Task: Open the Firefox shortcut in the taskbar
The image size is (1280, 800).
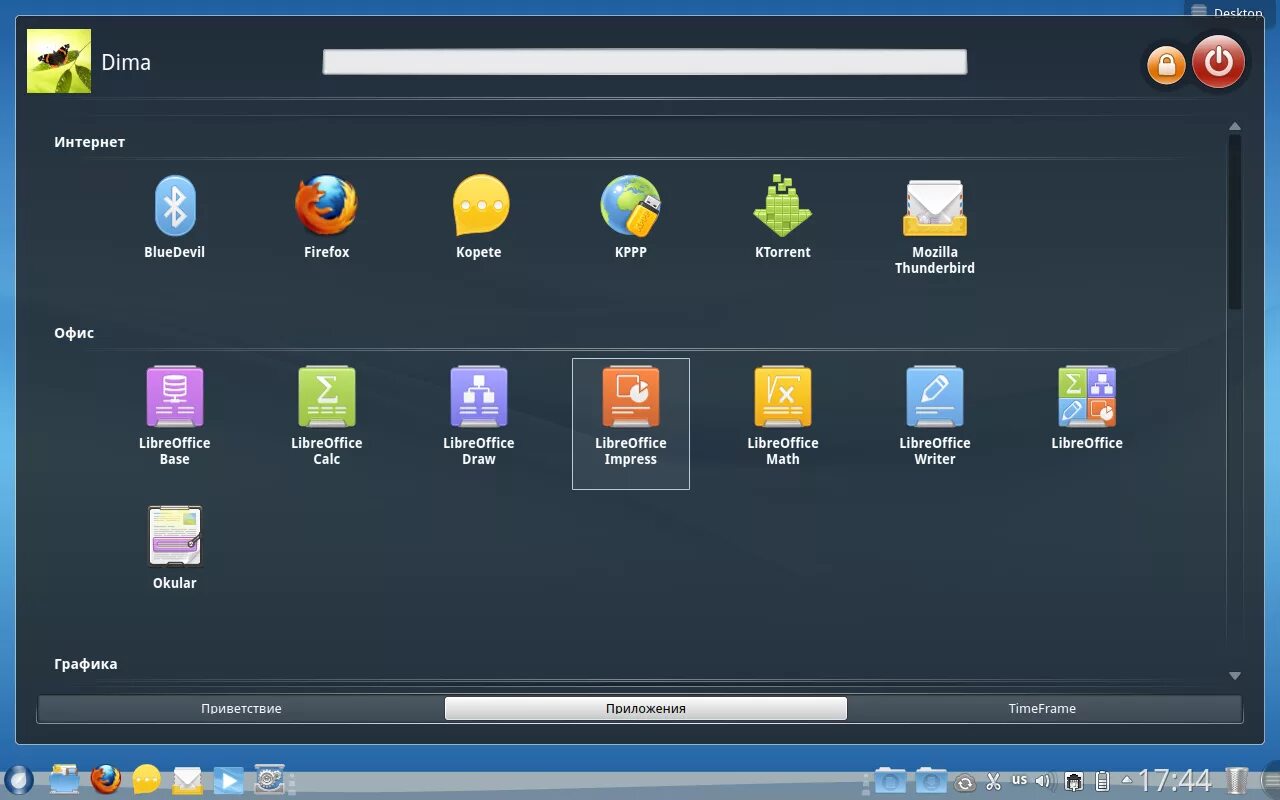Action: [106, 779]
